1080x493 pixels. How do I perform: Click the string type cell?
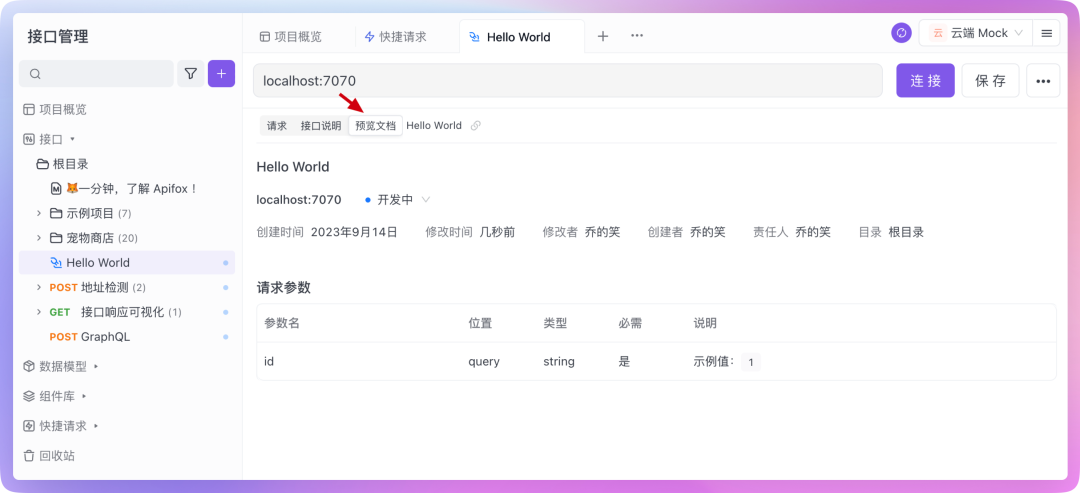[x=559, y=361]
